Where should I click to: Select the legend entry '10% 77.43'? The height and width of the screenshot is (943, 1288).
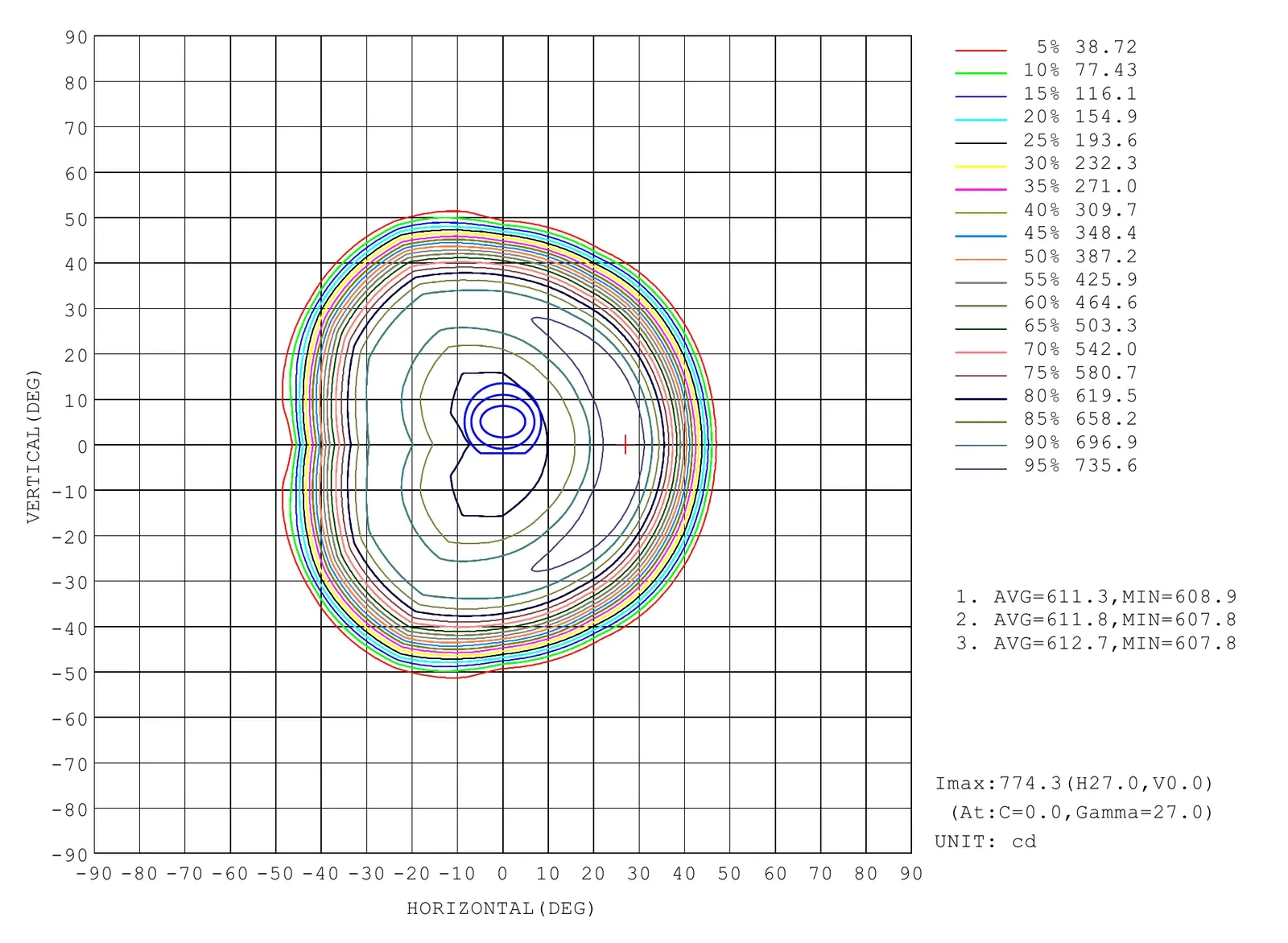tap(1046, 71)
